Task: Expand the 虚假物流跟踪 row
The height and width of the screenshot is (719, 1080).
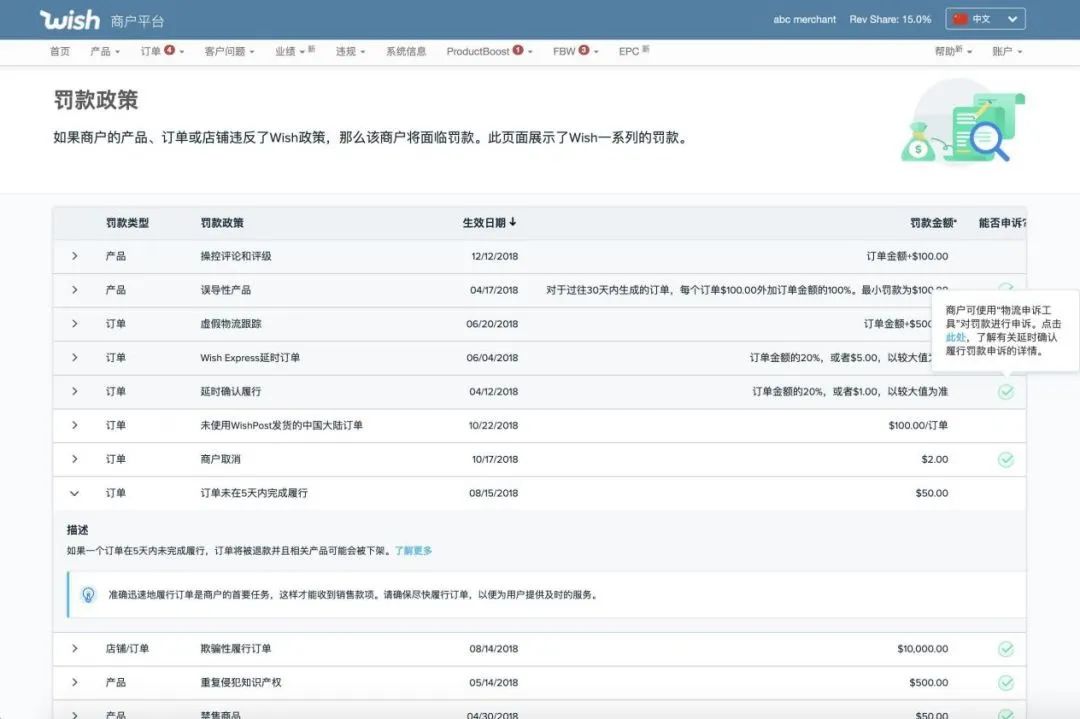Action: [x=74, y=324]
